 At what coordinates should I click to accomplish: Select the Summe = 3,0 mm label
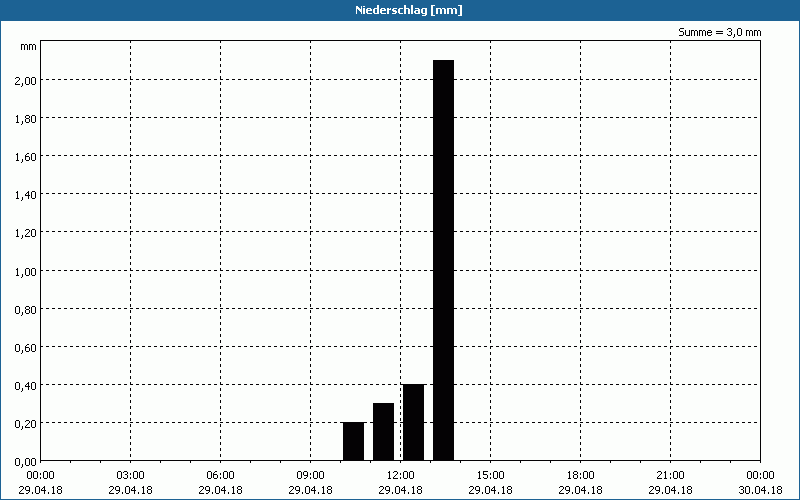[x=719, y=32]
